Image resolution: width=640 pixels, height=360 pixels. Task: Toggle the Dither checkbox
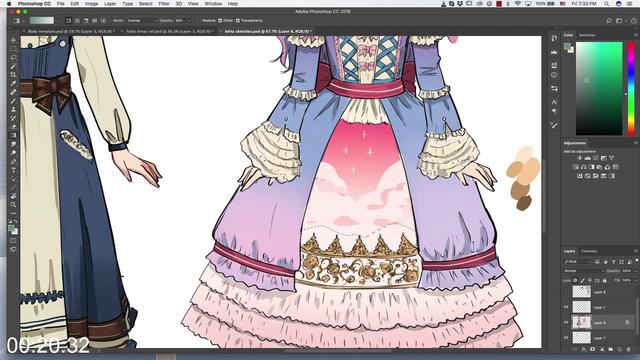(x=220, y=20)
